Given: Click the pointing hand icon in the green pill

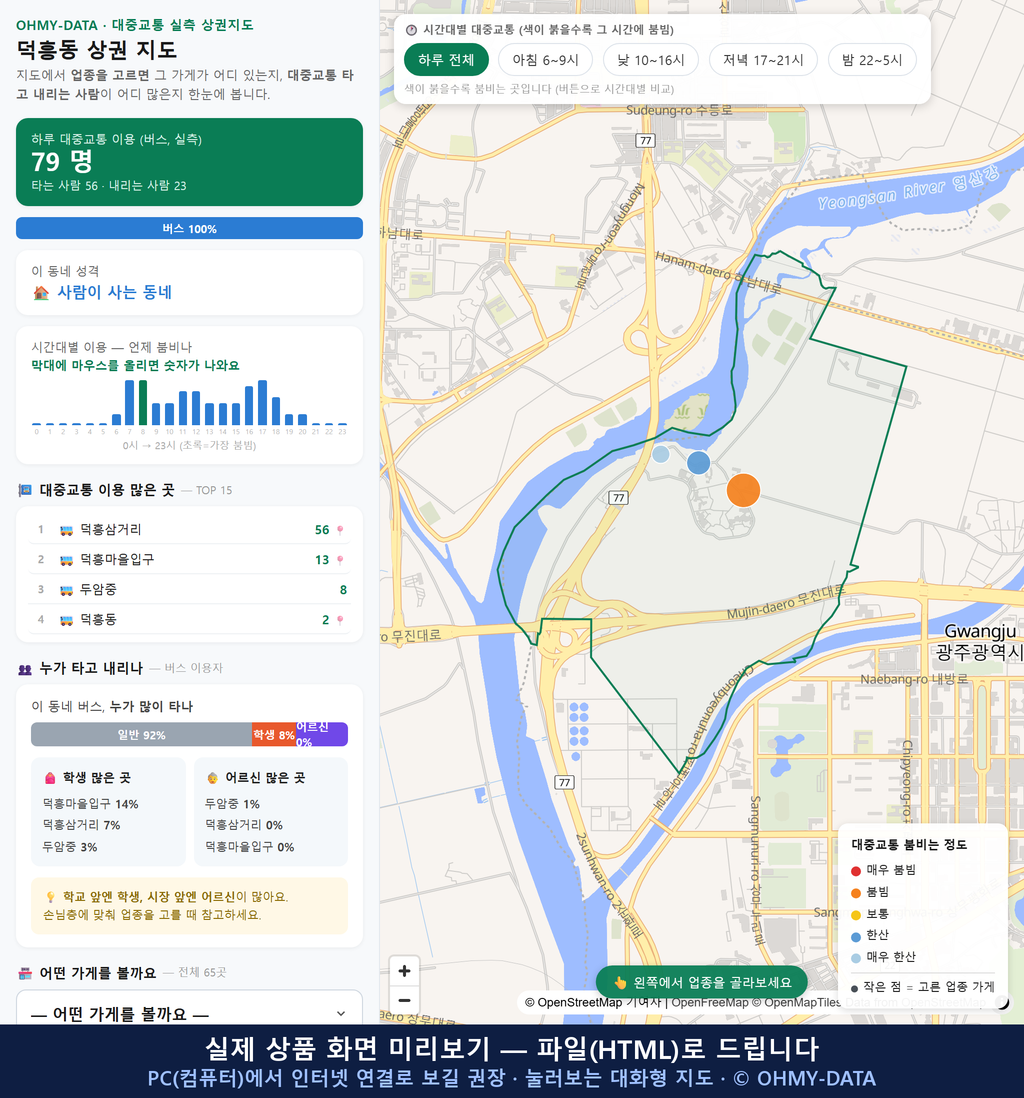Looking at the screenshot, I should point(620,983).
